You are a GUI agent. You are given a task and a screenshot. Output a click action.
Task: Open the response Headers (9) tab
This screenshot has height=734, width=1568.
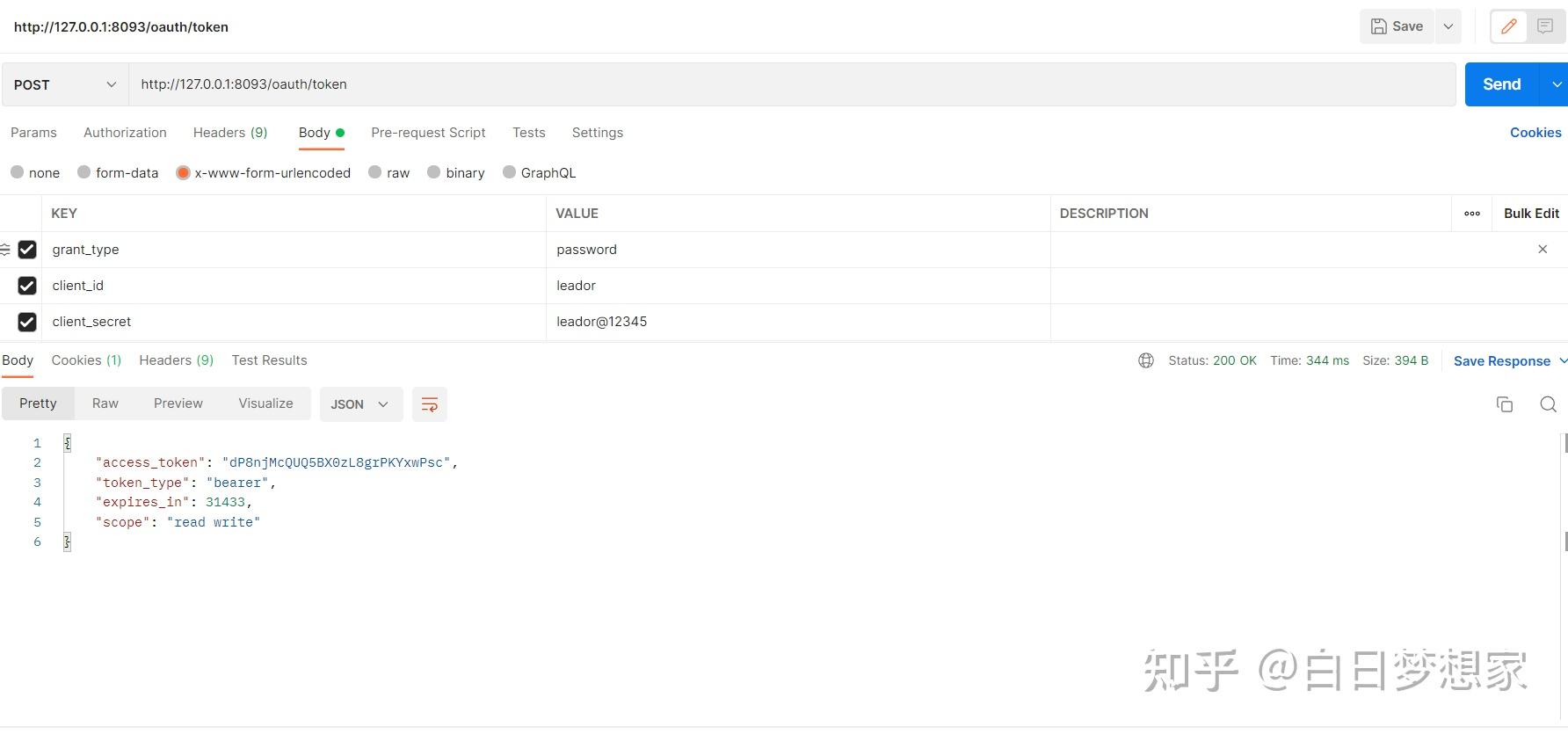pyautogui.click(x=177, y=360)
